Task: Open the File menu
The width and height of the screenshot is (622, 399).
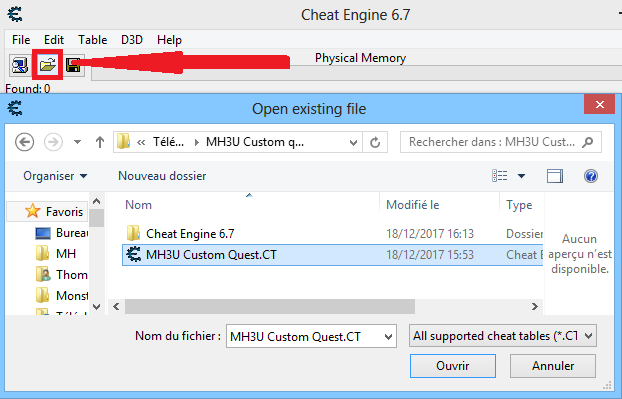Action: pos(21,40)
